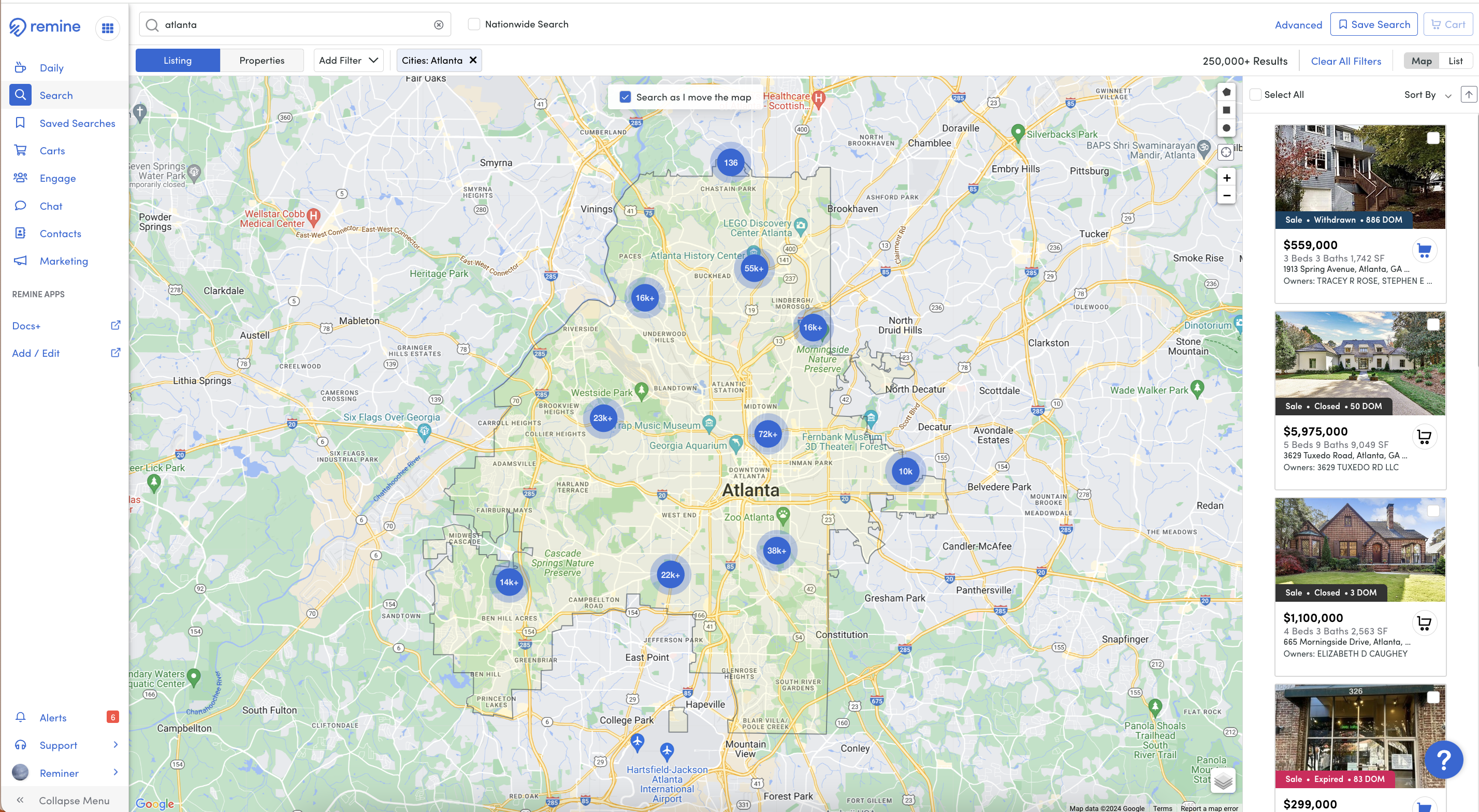1479x812 pixels.
Task: Open the help question mark bubble
Action: pyautogui.click(x=1443, y=760)
